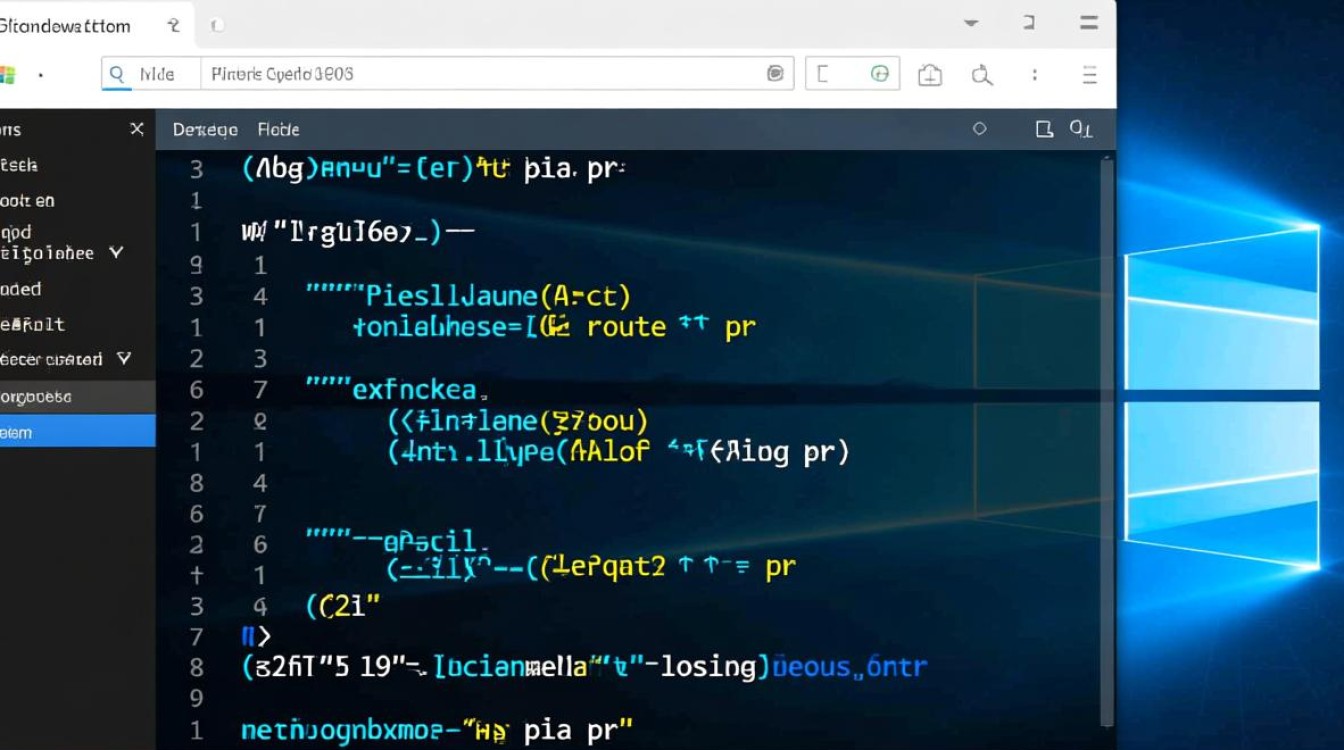Image resolution: width=1344 pixels, height=750 pixels.
Task: Select the highlighted item in the left sidebar
Action: 77,432
